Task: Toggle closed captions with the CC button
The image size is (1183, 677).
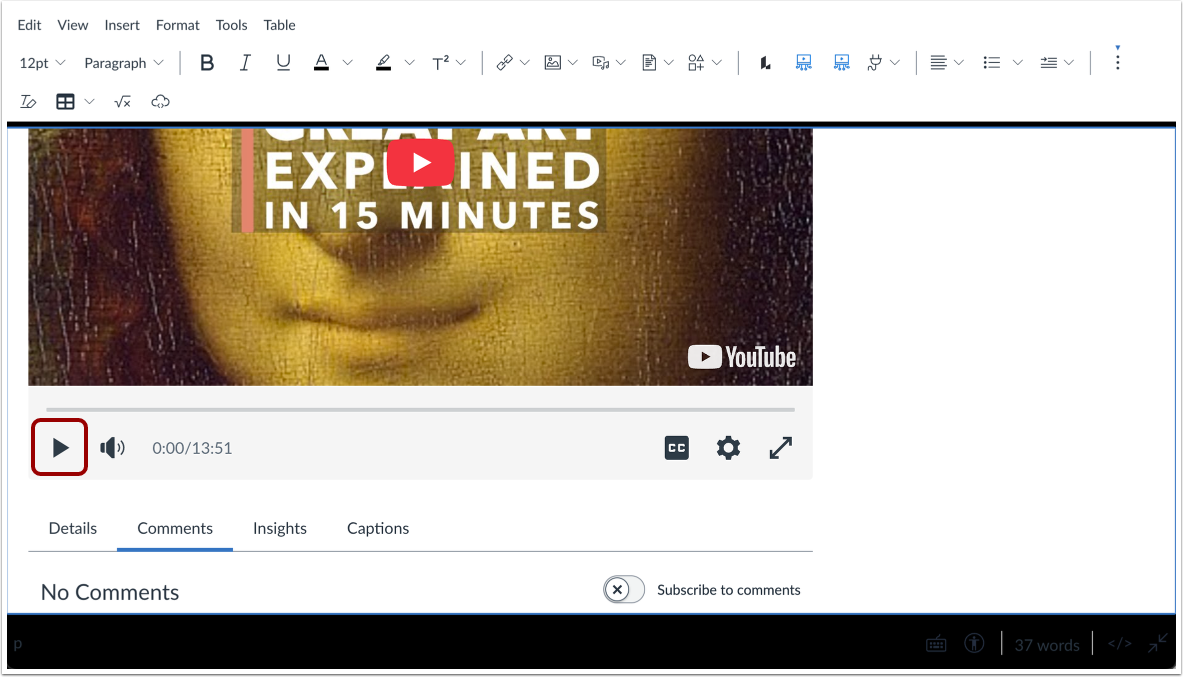Action: (677, 448)
